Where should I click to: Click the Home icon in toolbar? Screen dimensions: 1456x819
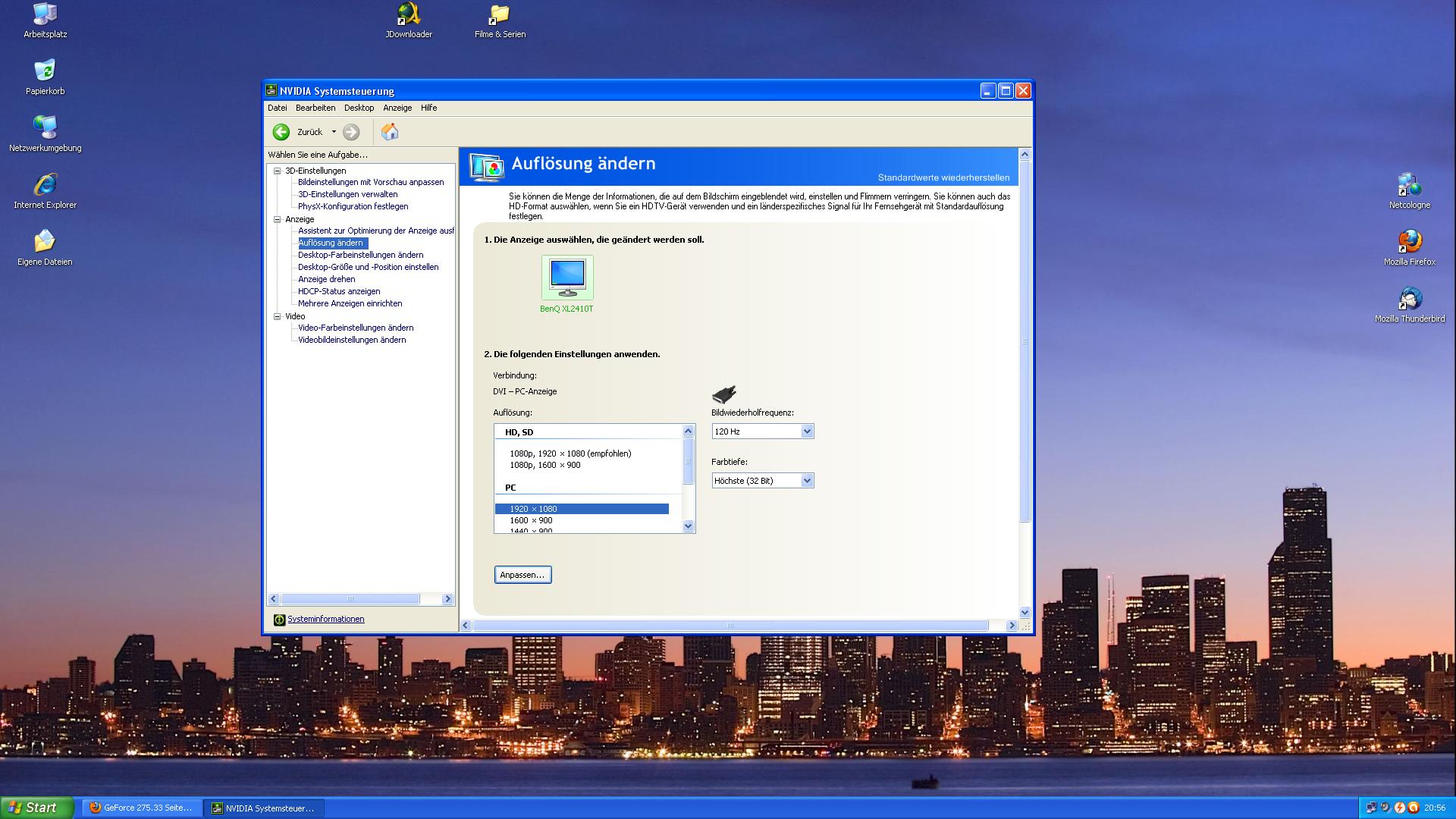pyautogui.click(x=390, y=132)
